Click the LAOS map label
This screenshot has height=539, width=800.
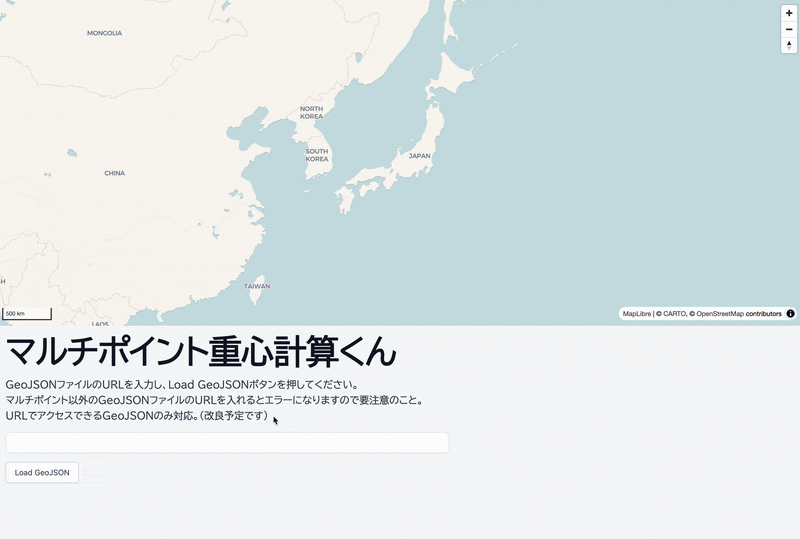(101, 324)
